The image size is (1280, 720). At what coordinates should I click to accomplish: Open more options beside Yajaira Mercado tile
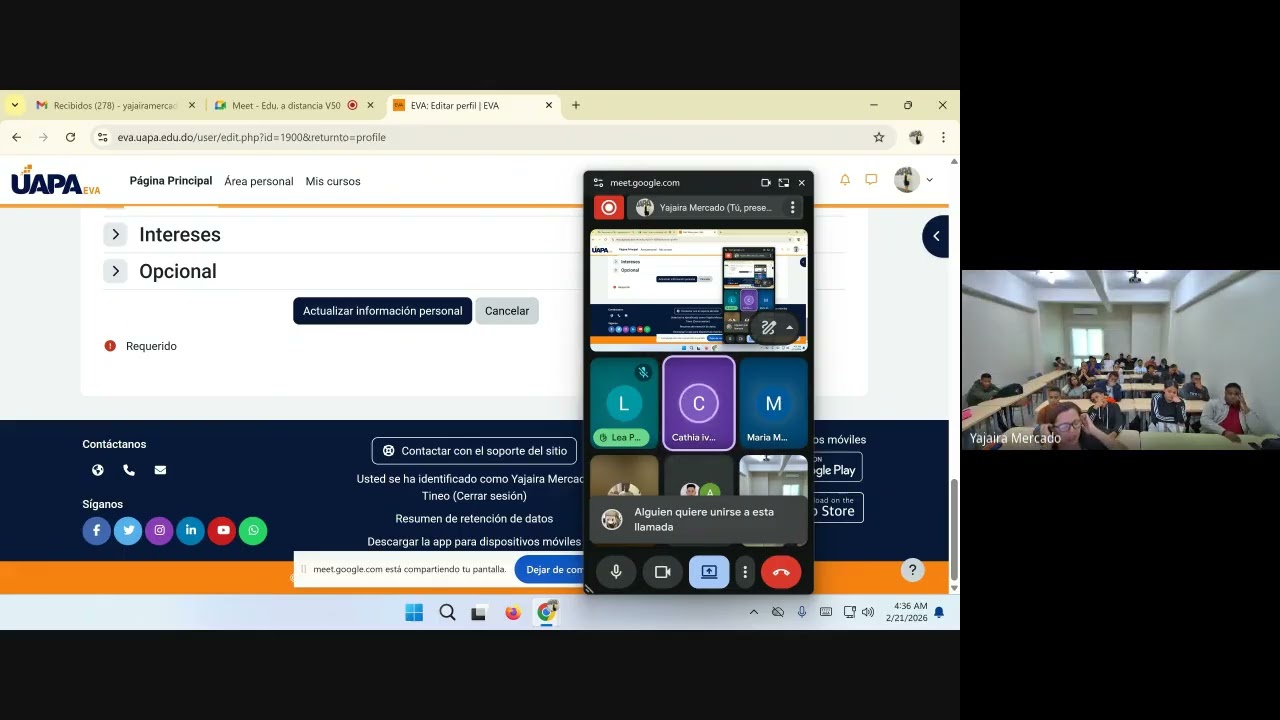click(792, 207)
